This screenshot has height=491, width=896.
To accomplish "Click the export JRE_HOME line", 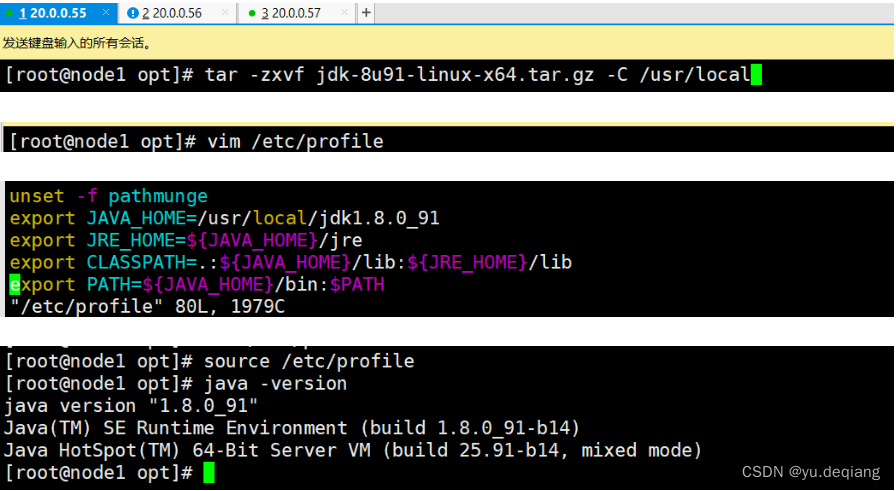I will tap(186, 240).
